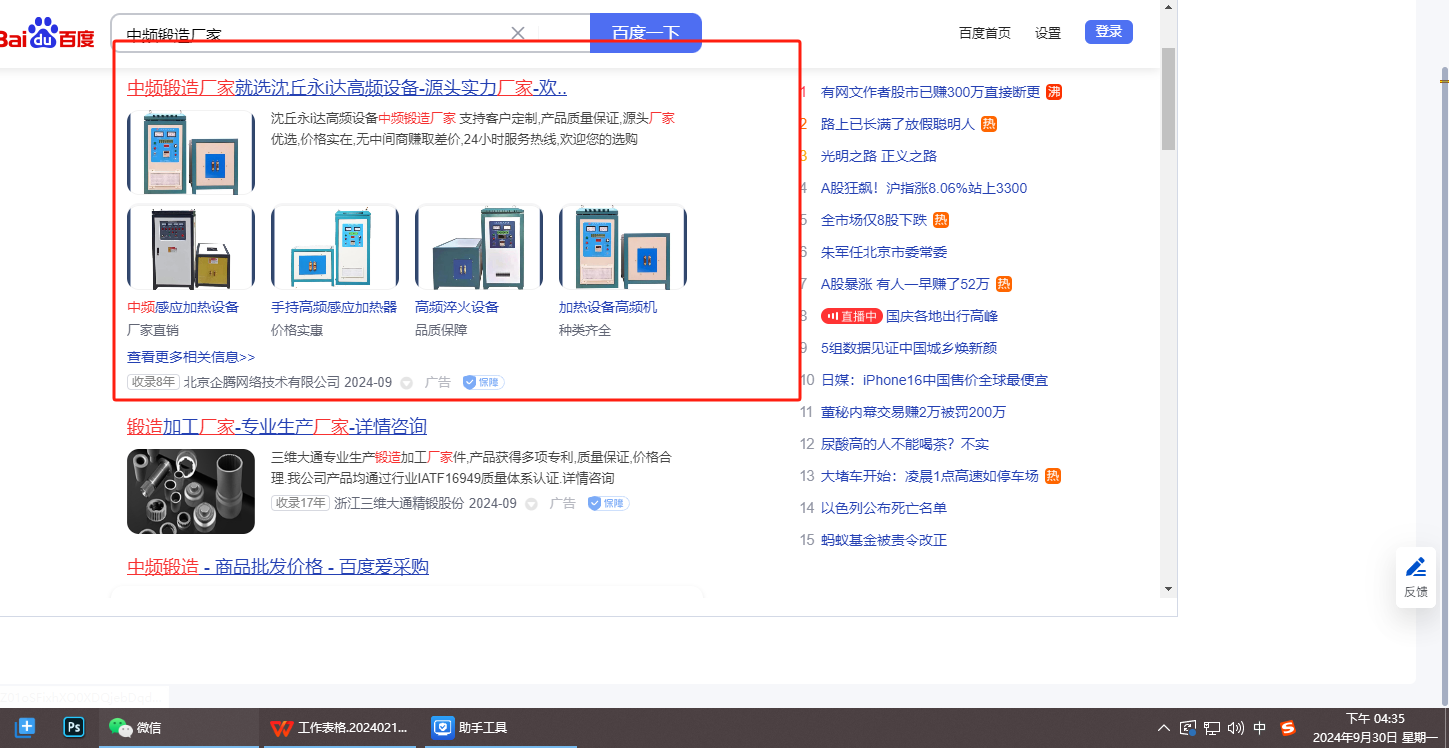Click the 保障 badge under the first ad
1449x748 pixels.
click(x=483, y=382)
